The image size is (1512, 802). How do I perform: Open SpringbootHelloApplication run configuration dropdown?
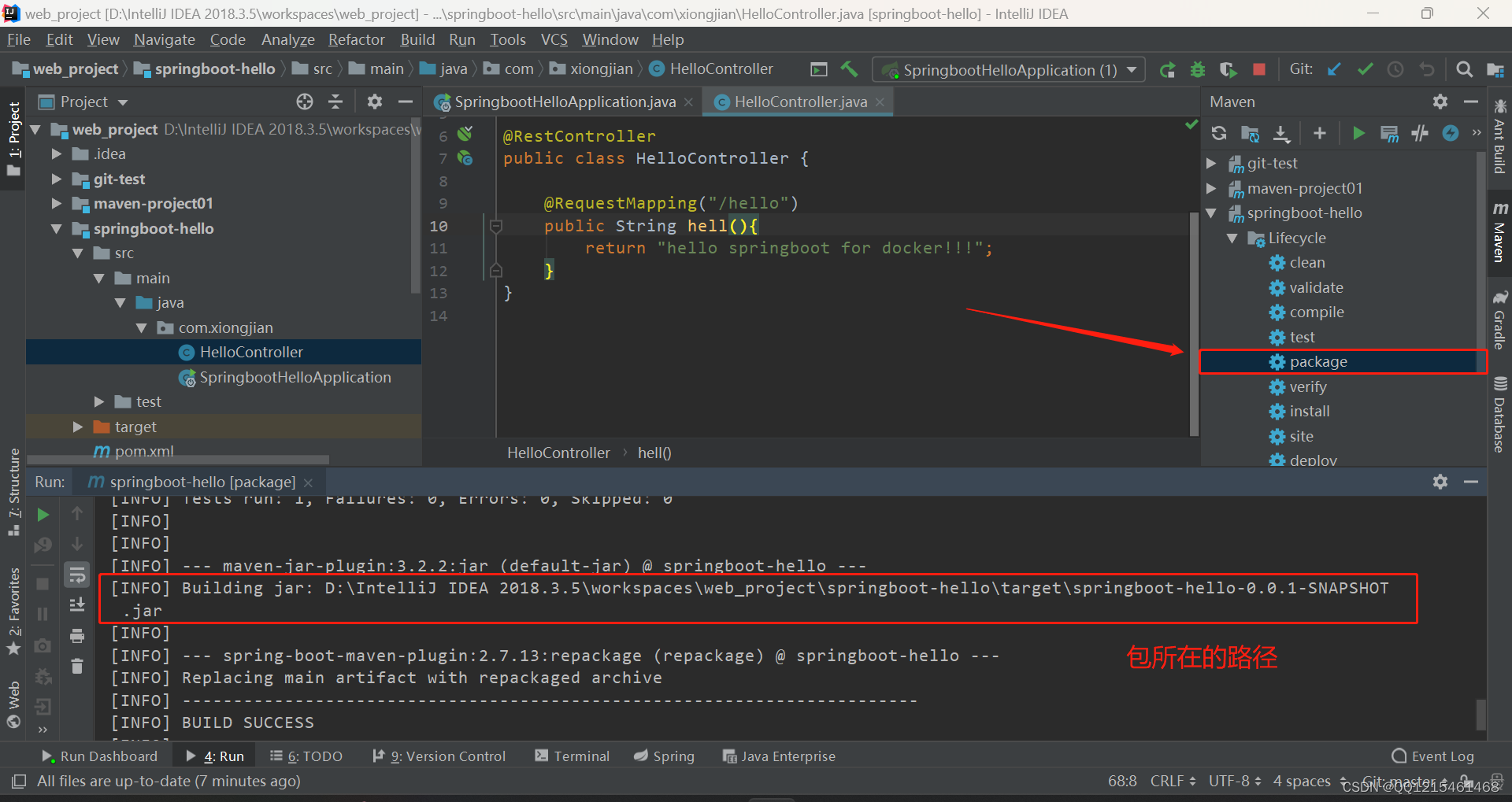1009,70
